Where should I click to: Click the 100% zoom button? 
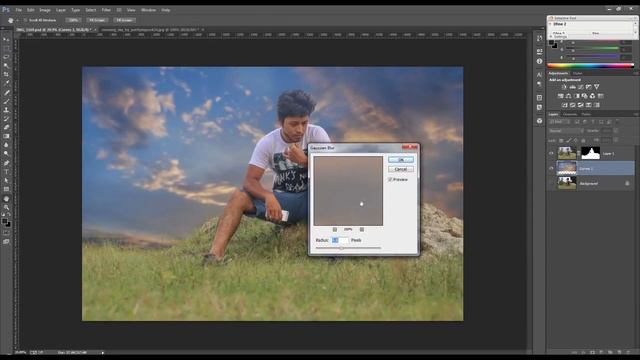pyautogui.click(x=73, y=20)
